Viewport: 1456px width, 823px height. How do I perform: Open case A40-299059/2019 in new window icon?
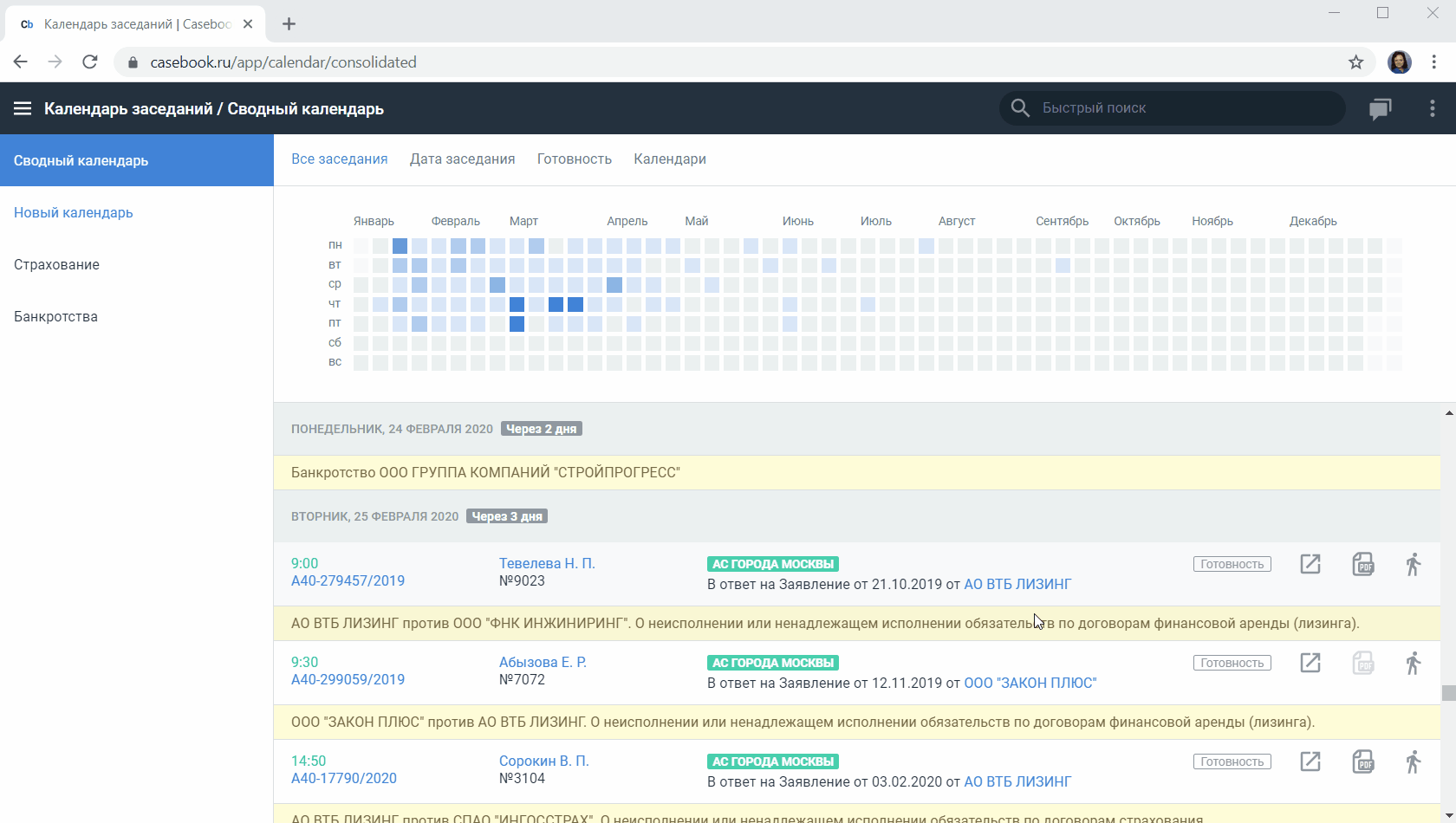(x=1310, y=663)
